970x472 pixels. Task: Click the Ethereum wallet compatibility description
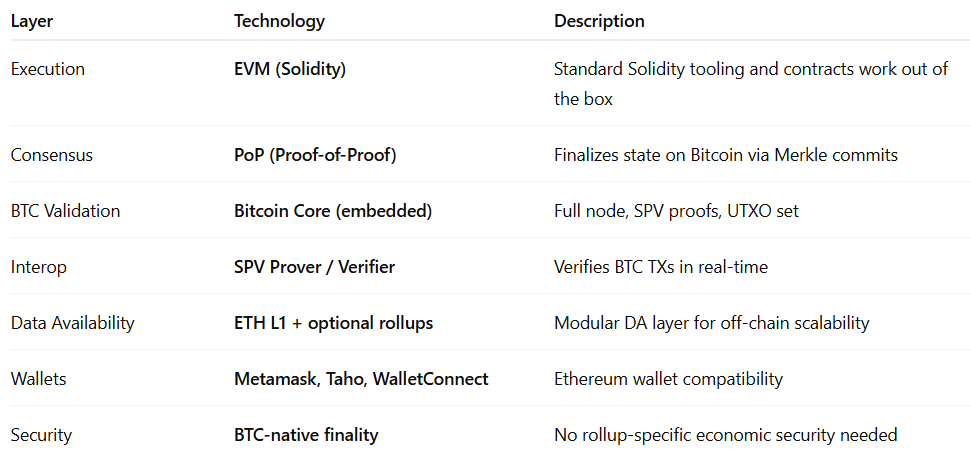click(668, 379)
